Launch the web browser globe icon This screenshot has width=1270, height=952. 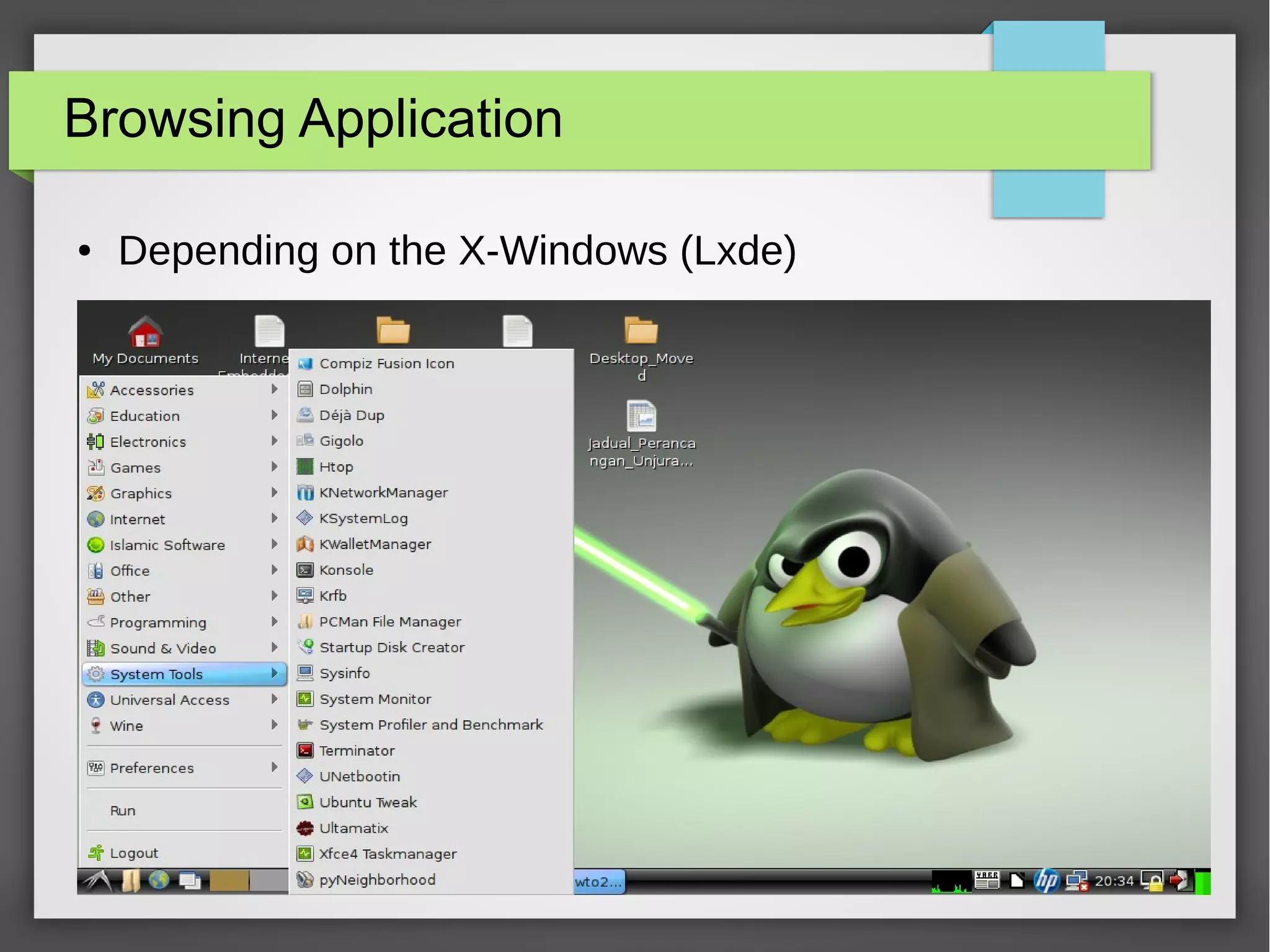[x=159, y=881]
